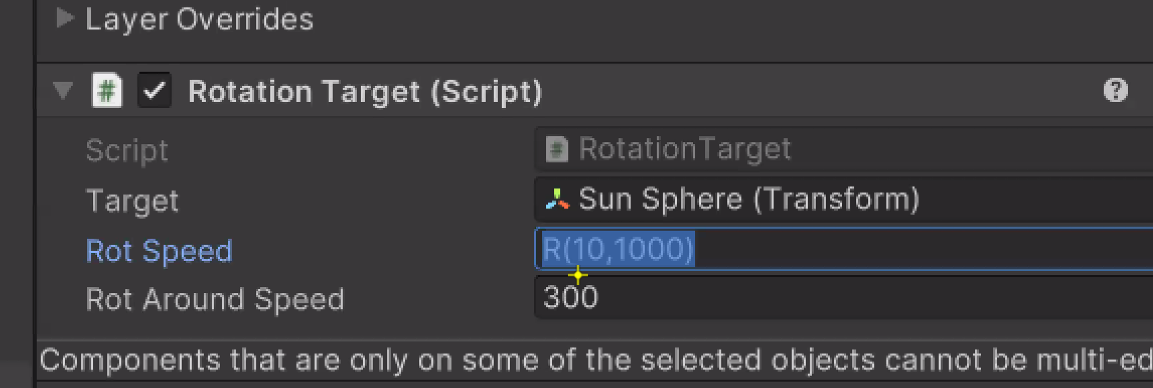Click the Target property label
The height and width of the screenshot is (388, 1153).
coord(132,201)
